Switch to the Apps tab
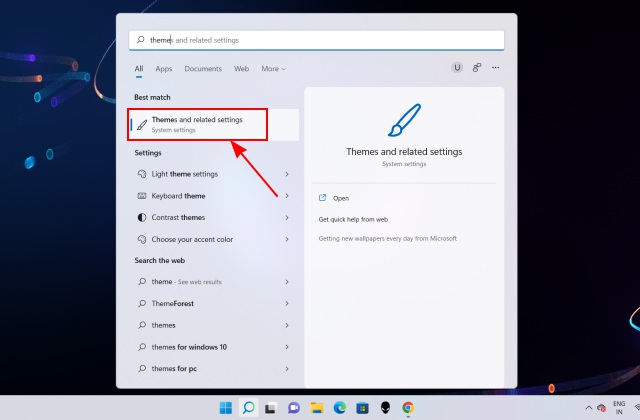Screen dimensions: 640x420 (164, 69)
